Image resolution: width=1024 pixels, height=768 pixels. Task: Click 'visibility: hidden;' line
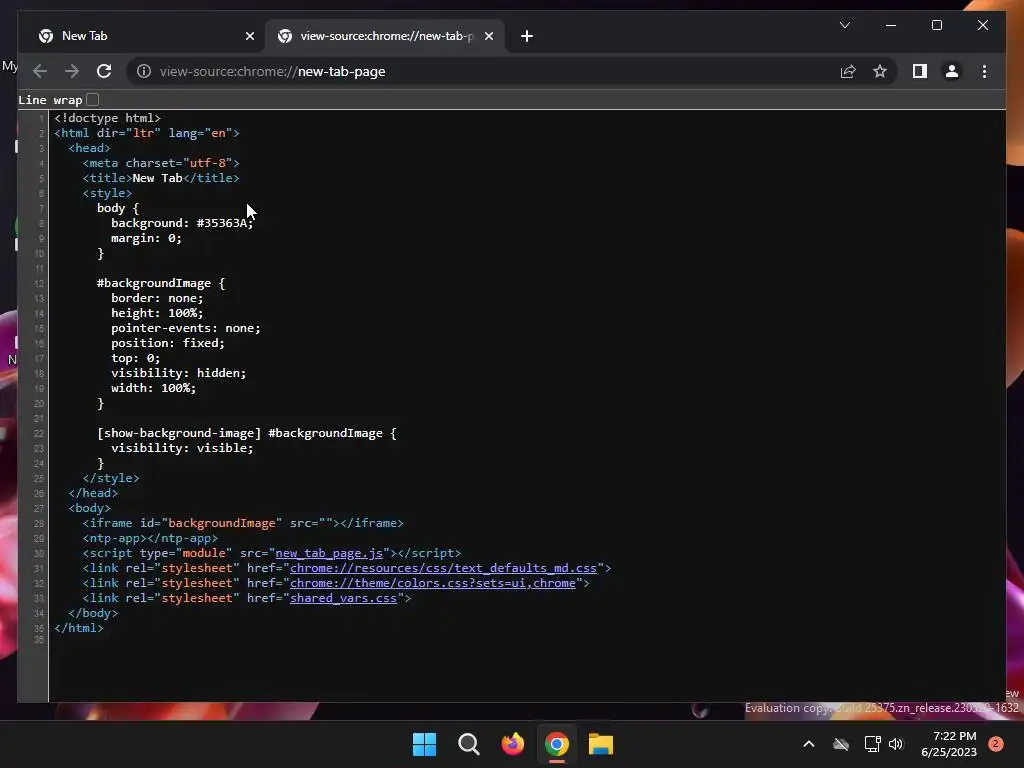[x=178, y=374]
